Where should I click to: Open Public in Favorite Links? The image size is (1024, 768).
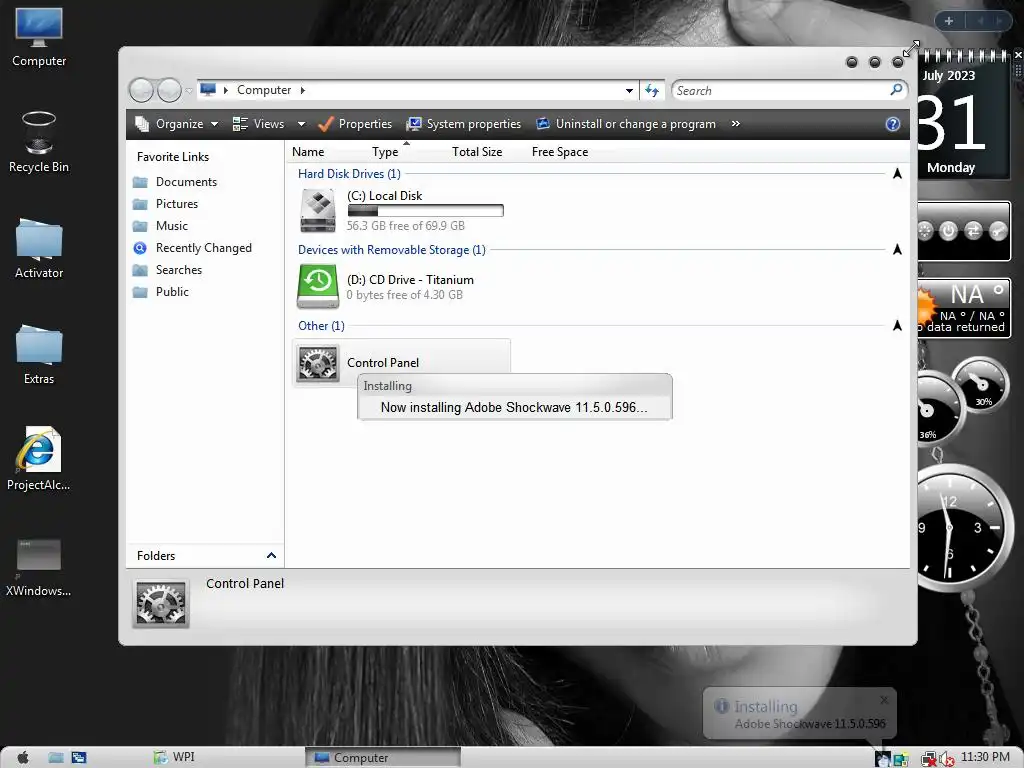[x=161, y=292]
